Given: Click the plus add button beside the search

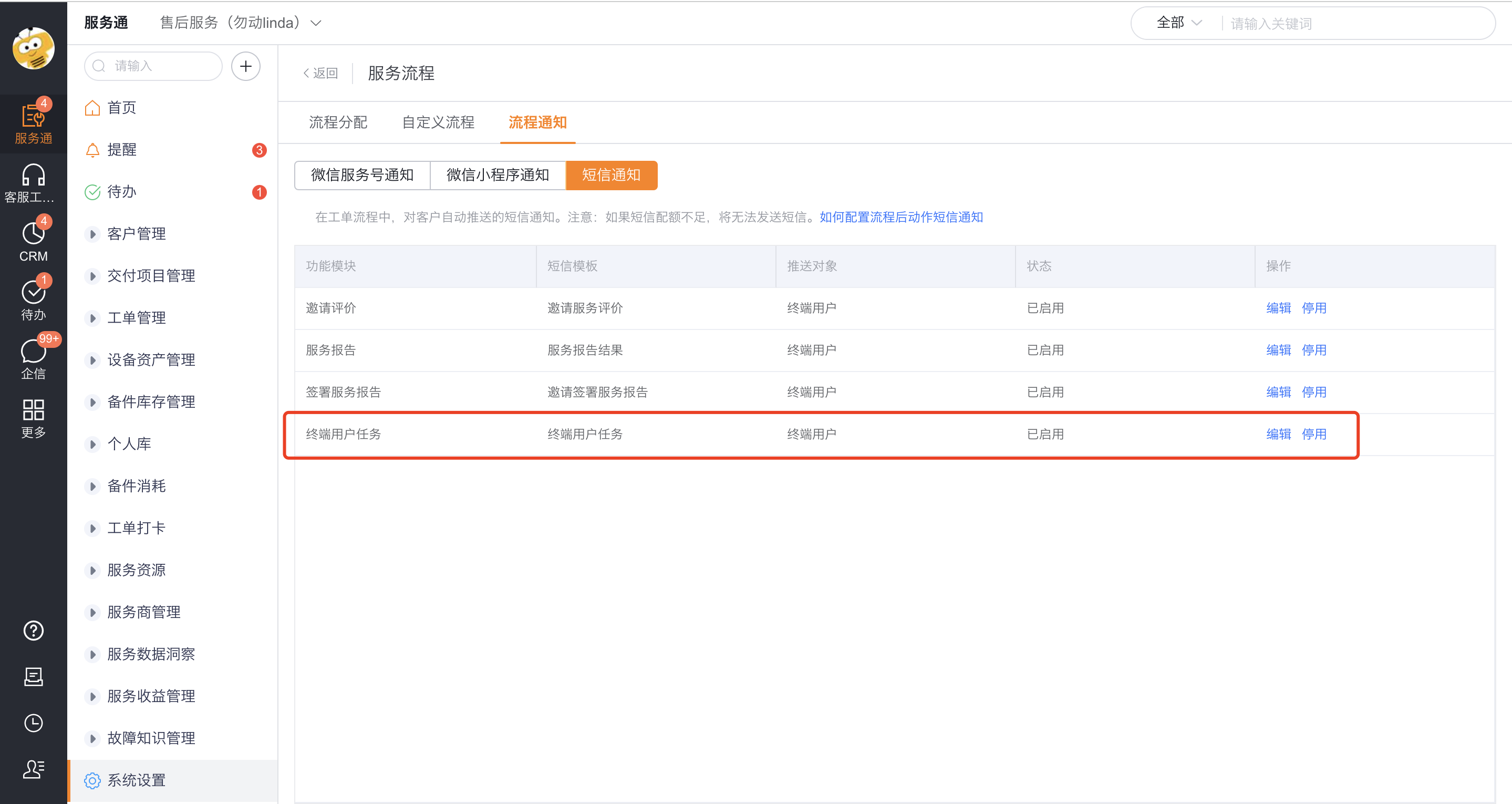Looking at the screenshot, I should coord(245,66).
